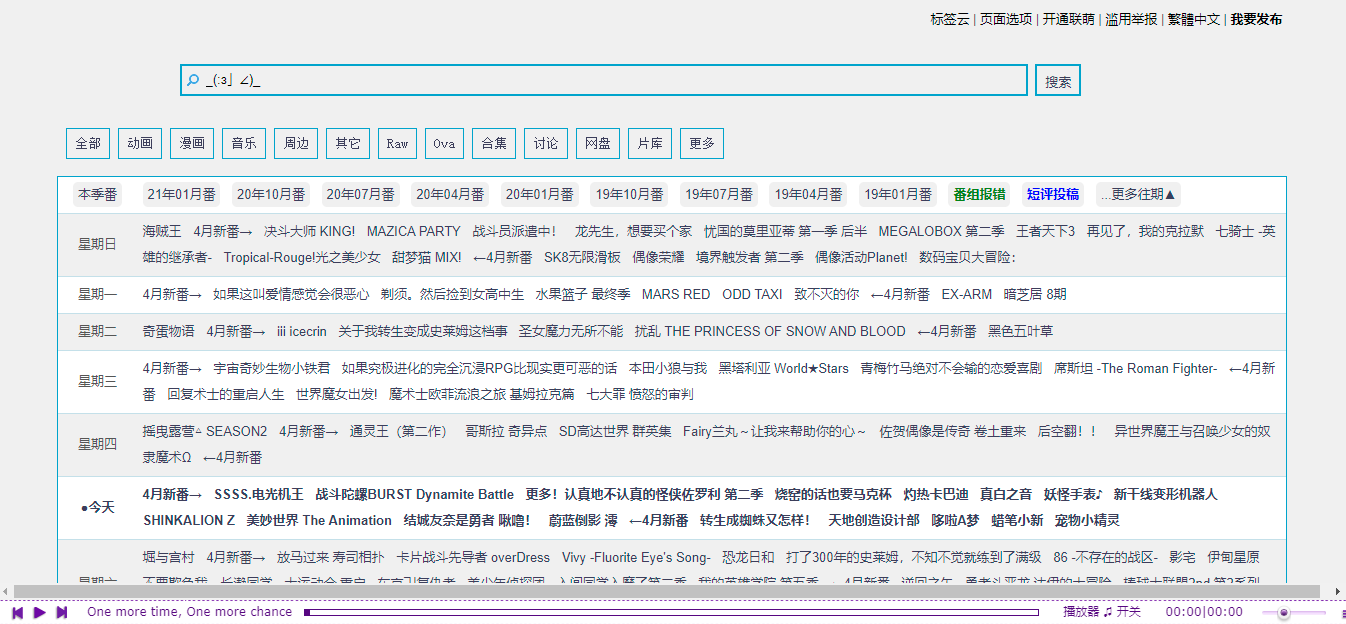
Task: Click the 开通联萌 link
Action: [x=1068, y=19]
